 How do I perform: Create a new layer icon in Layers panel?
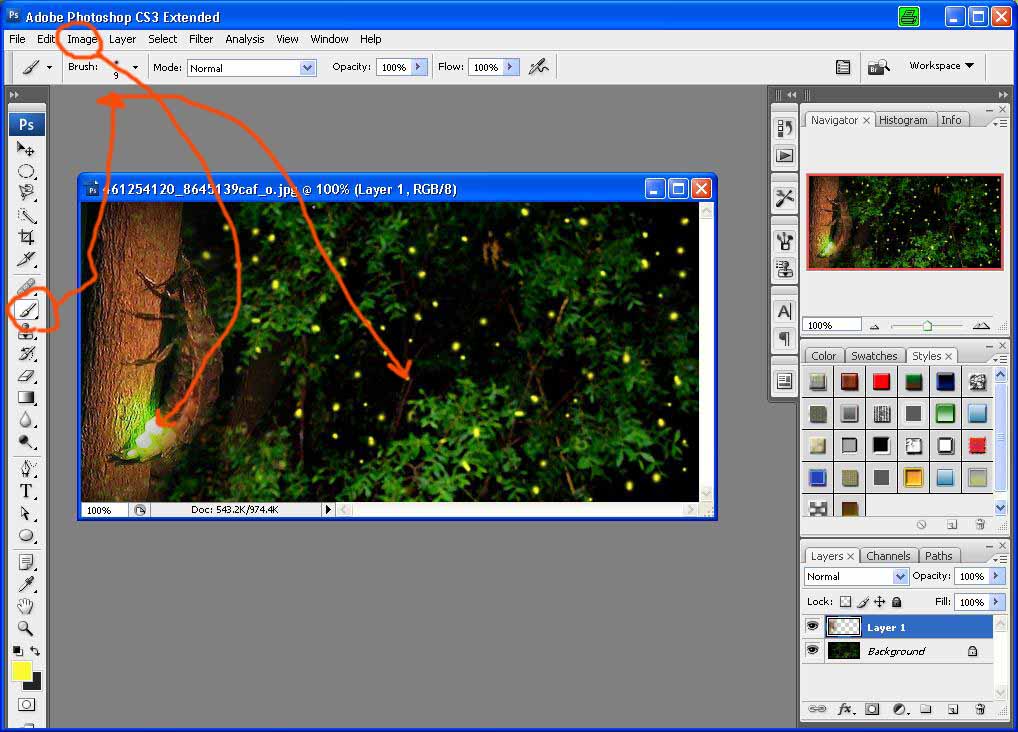953,709
